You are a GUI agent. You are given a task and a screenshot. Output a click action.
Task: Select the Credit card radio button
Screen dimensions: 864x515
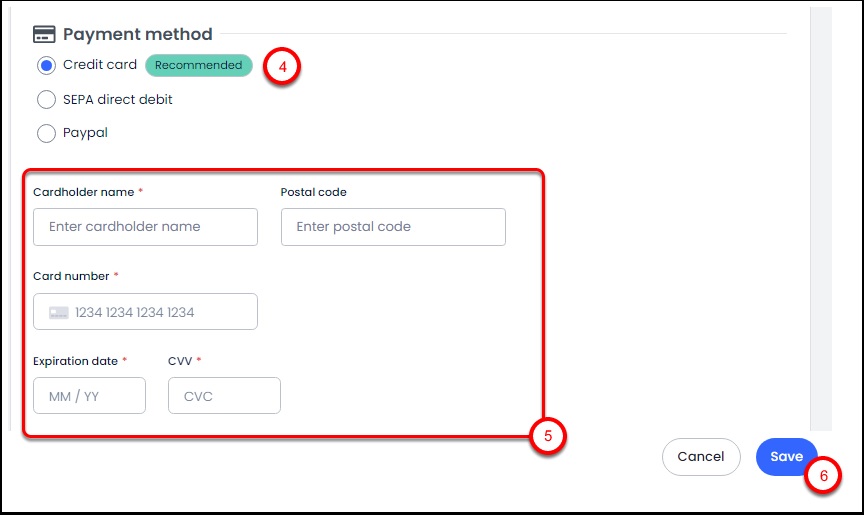click(x=46, y=66)
